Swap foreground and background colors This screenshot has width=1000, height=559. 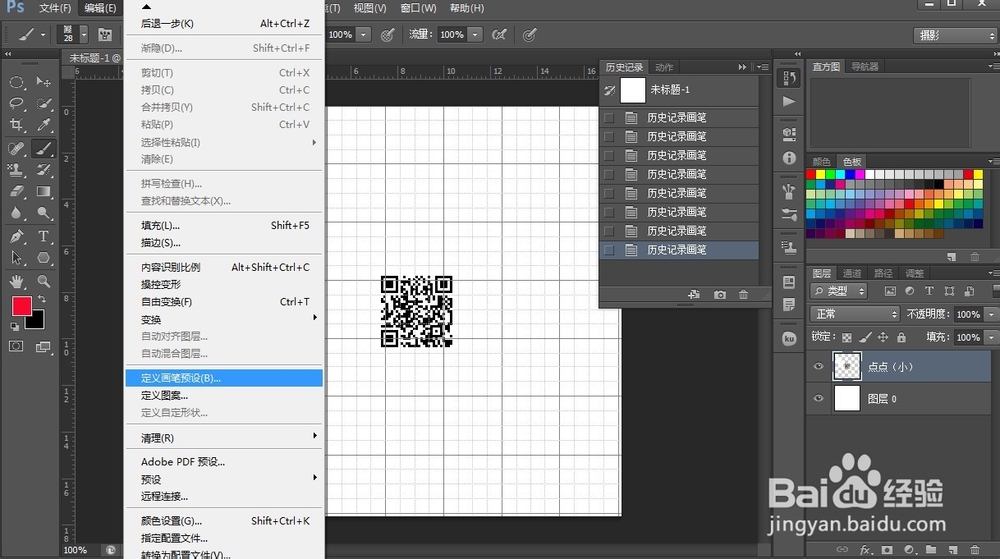(x=42, y=299)
